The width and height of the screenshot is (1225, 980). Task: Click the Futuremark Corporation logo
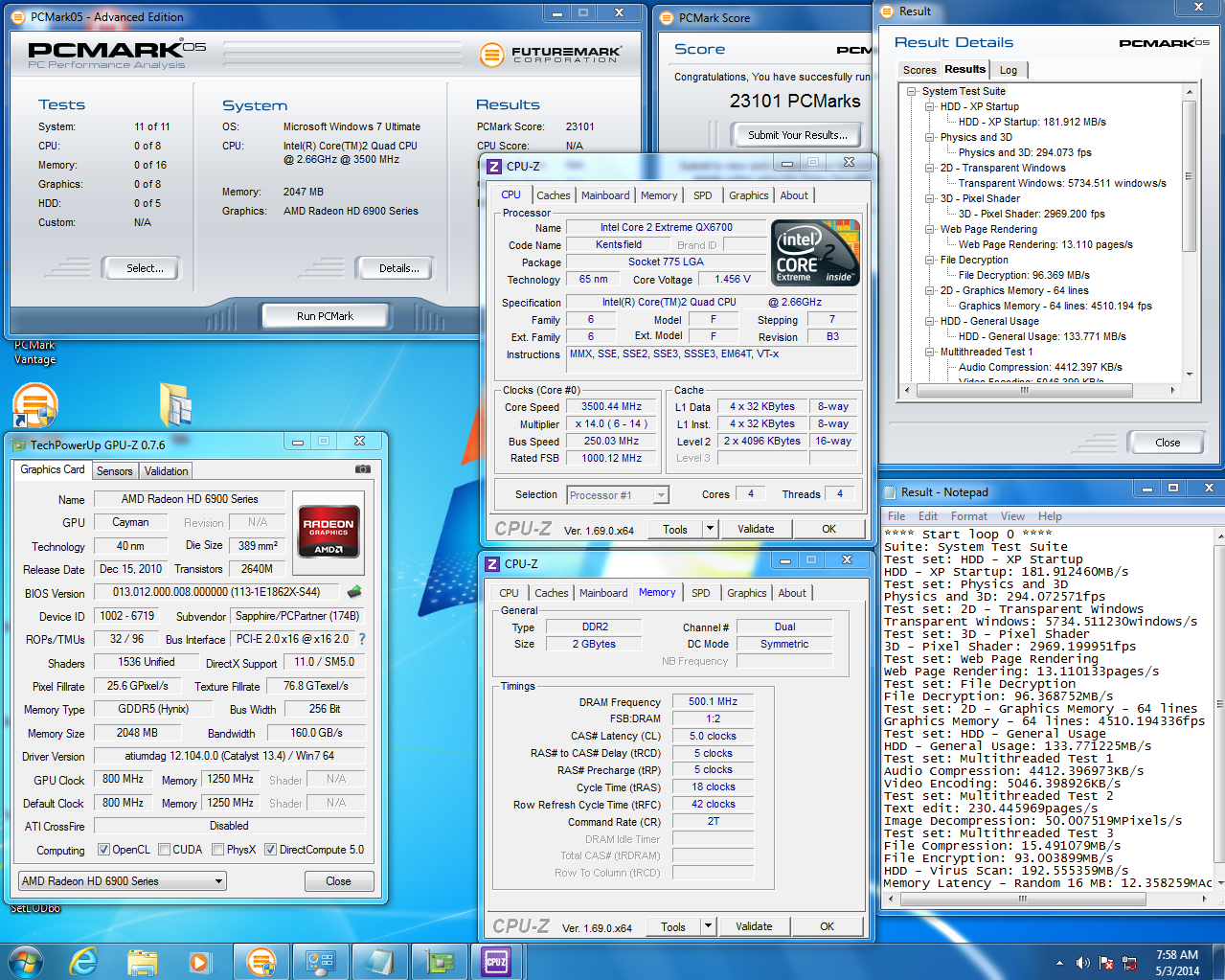[551, 55]
